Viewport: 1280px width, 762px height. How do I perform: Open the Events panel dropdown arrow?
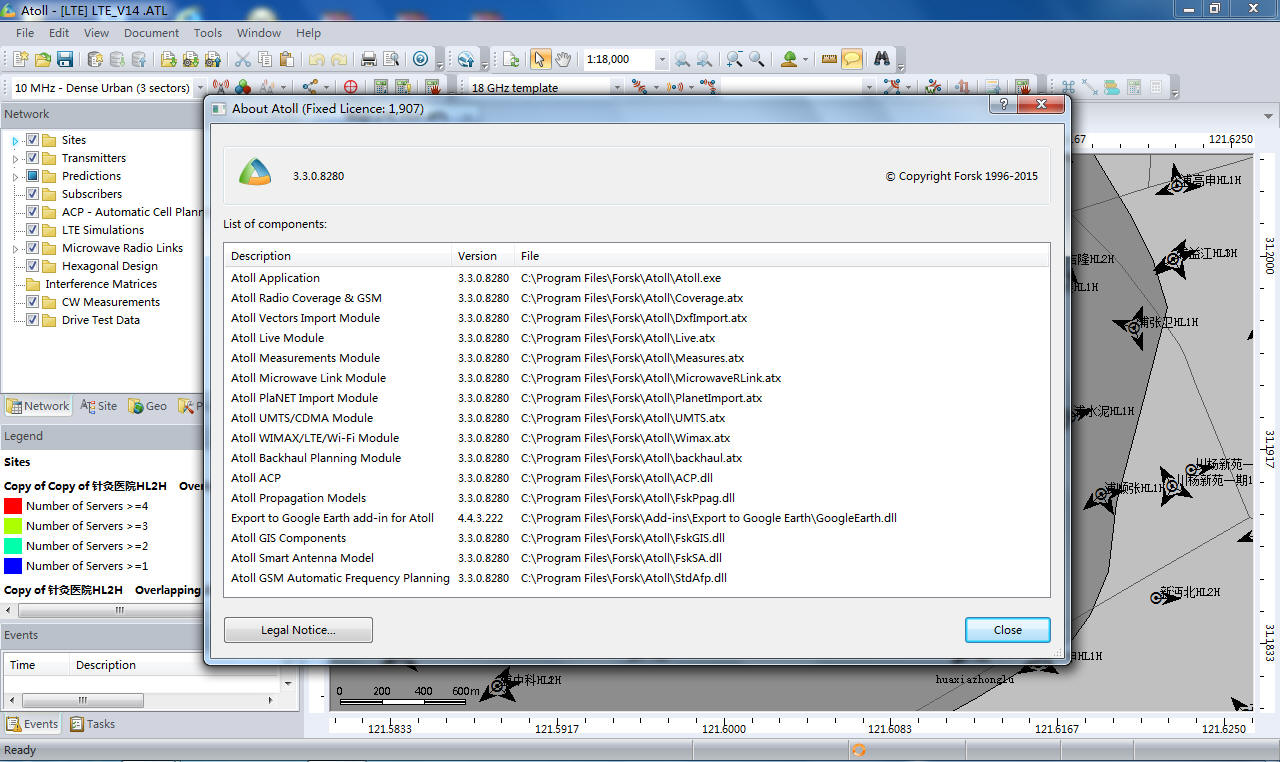(288, 684)
